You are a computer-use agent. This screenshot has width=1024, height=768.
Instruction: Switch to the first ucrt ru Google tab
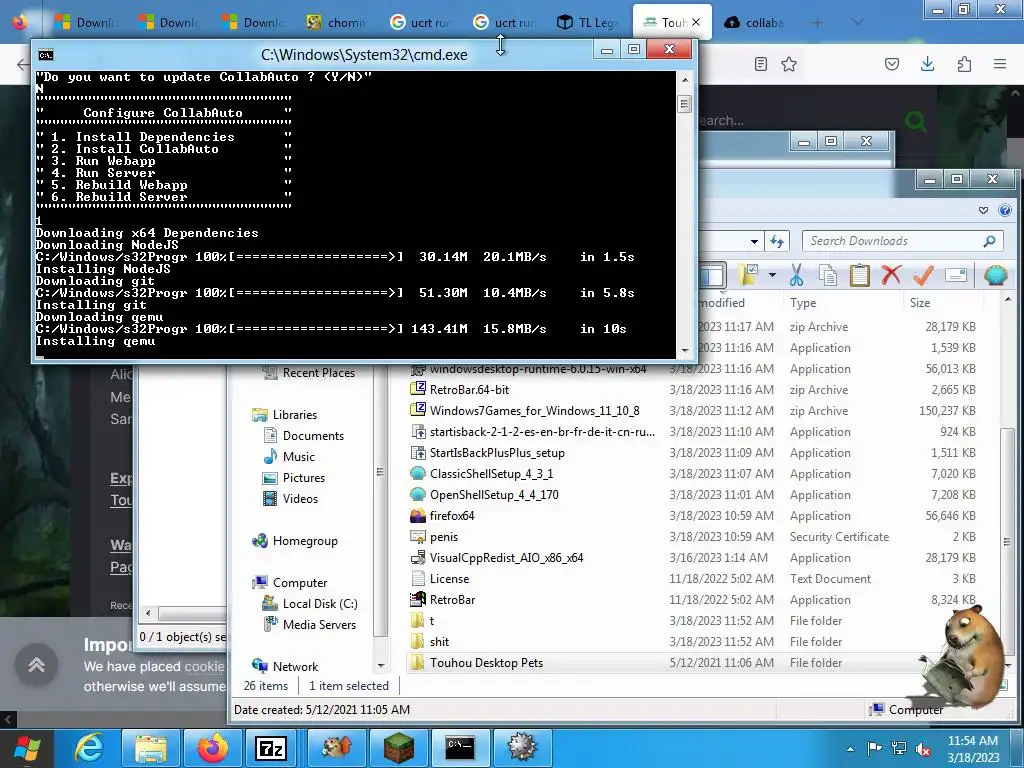click(x=420, y=22)
